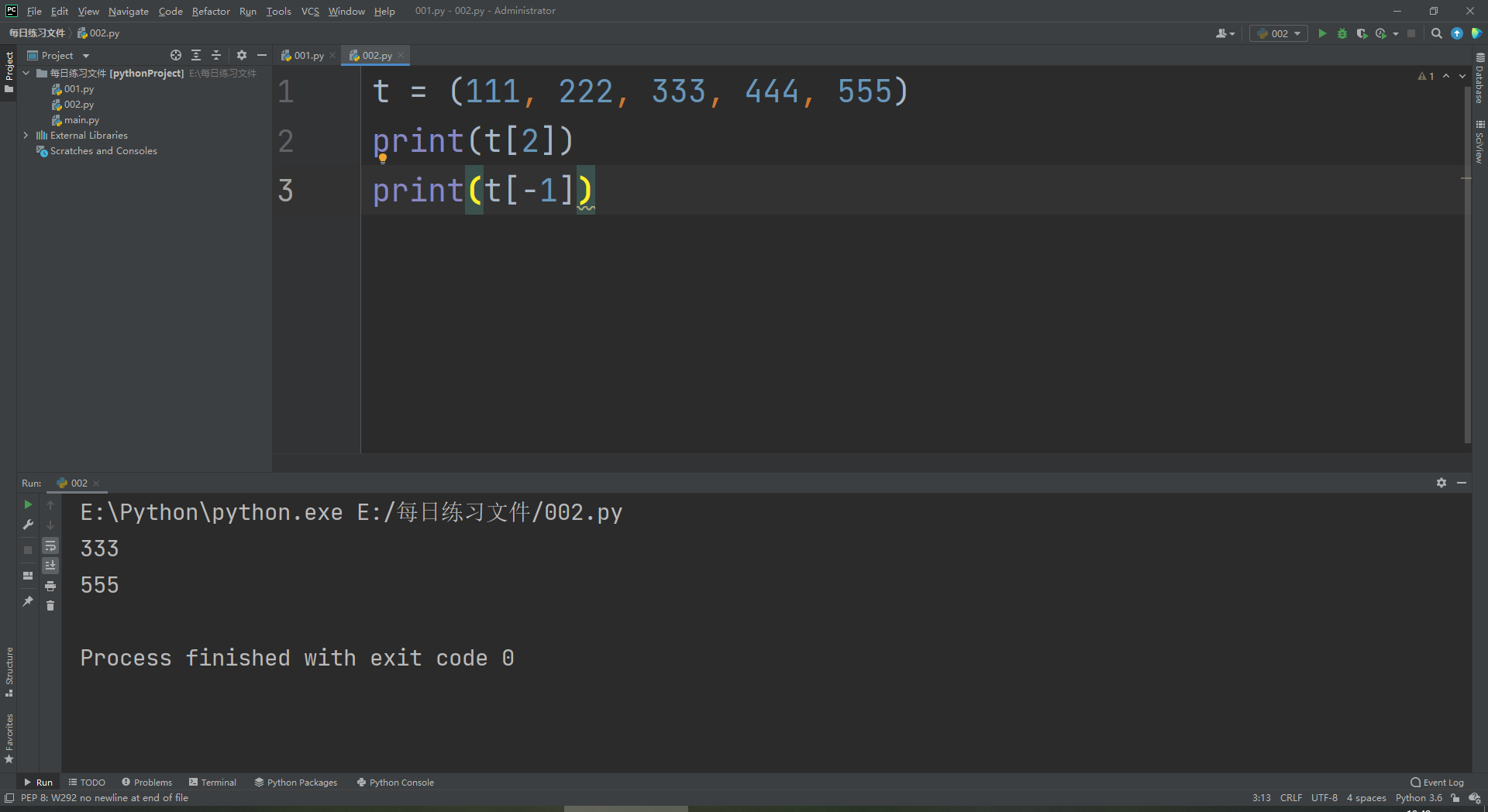Open Search Everywhere magnifier icon
1488x812 pixels.
[1436, 33]
